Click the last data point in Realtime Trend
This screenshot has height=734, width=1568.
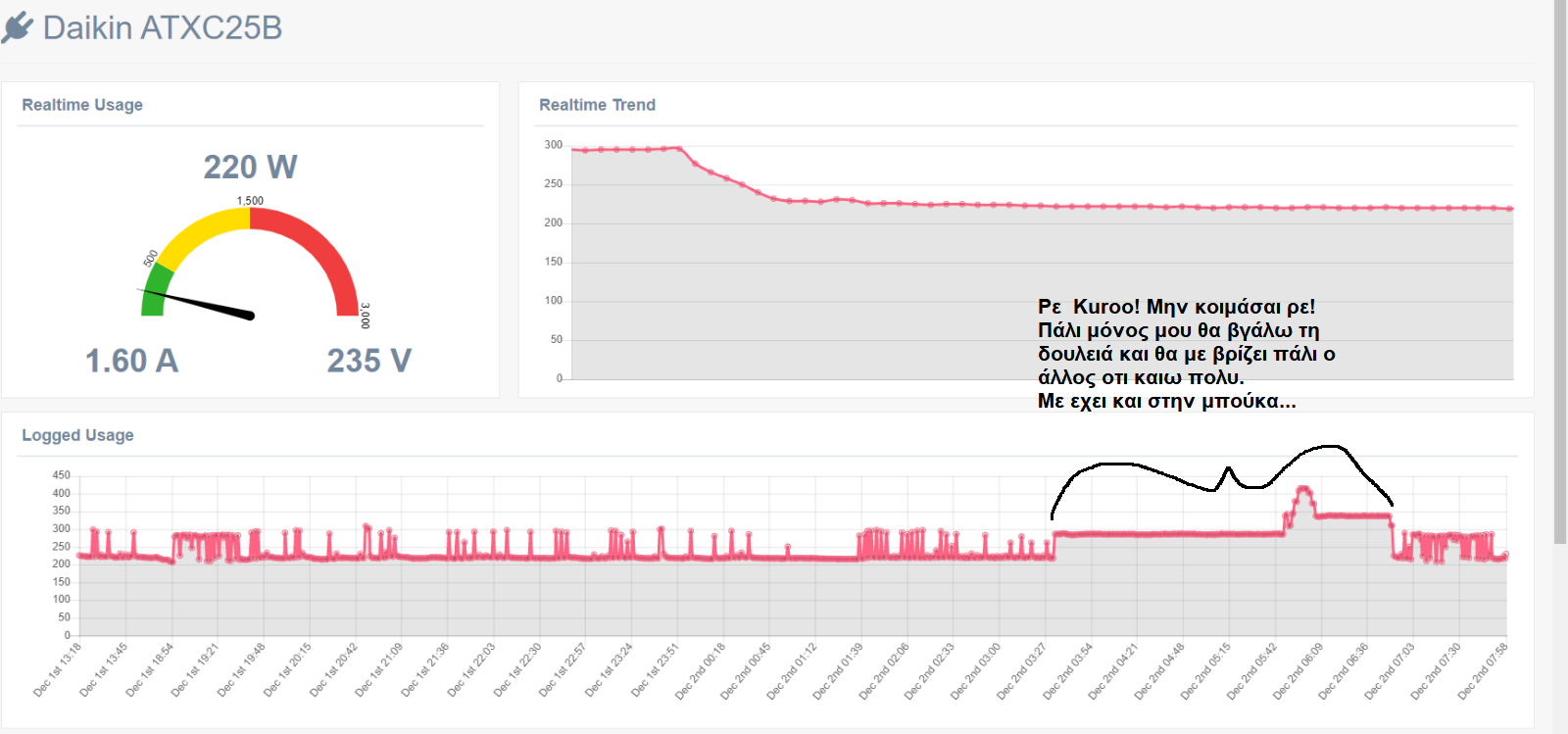click(x=1510, y=209)
